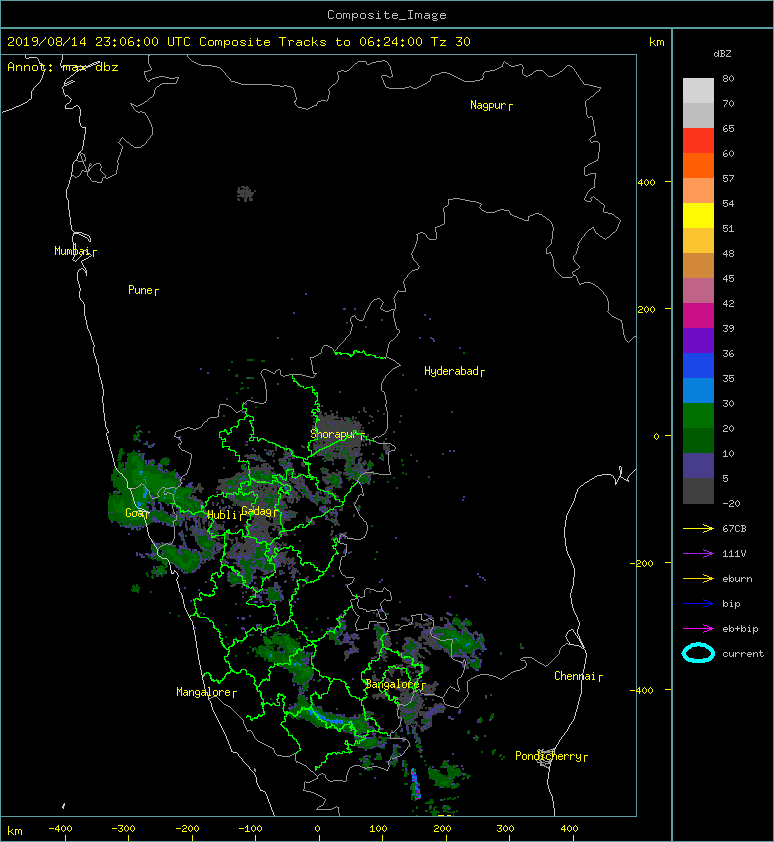Click the 'Annot: max dbz' annotation label
This screenshot has height=842, width=774.
(63, 67)
